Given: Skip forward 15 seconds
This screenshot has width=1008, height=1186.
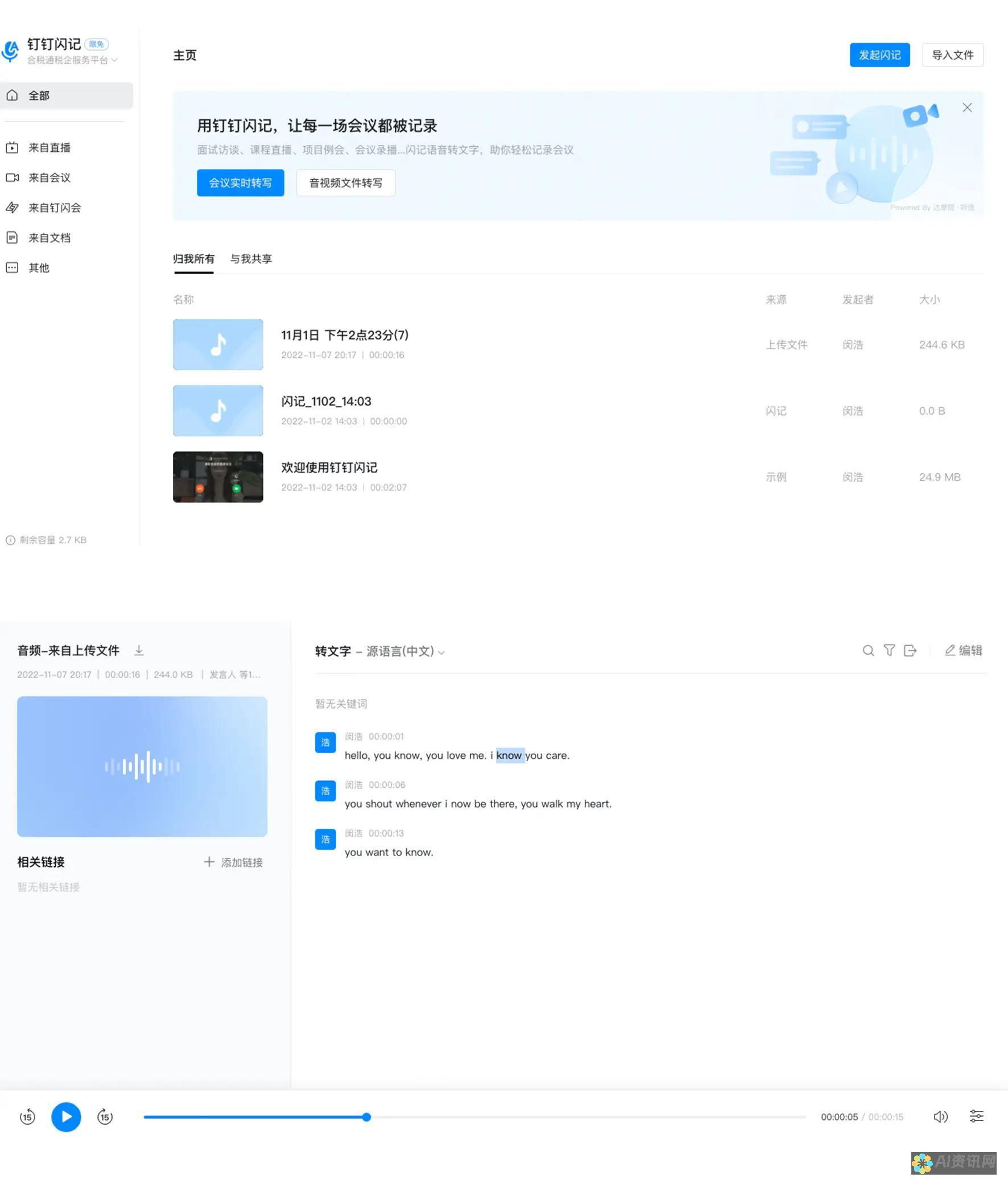Looking at the screenshot, I should (x=105, y=1116).
